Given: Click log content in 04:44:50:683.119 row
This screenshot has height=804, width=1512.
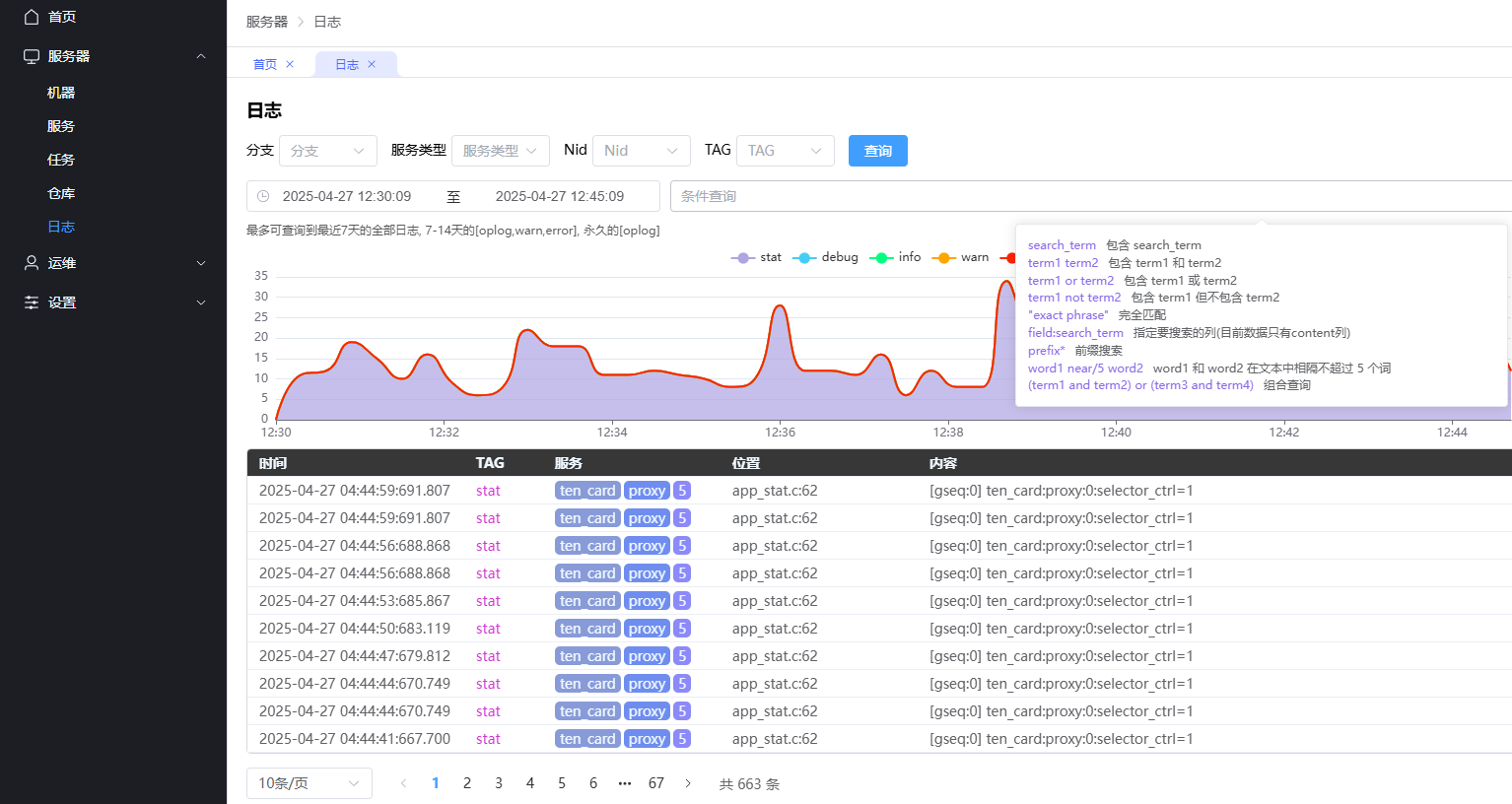Looking at the screenshot, I should [x=1062, y=629].
